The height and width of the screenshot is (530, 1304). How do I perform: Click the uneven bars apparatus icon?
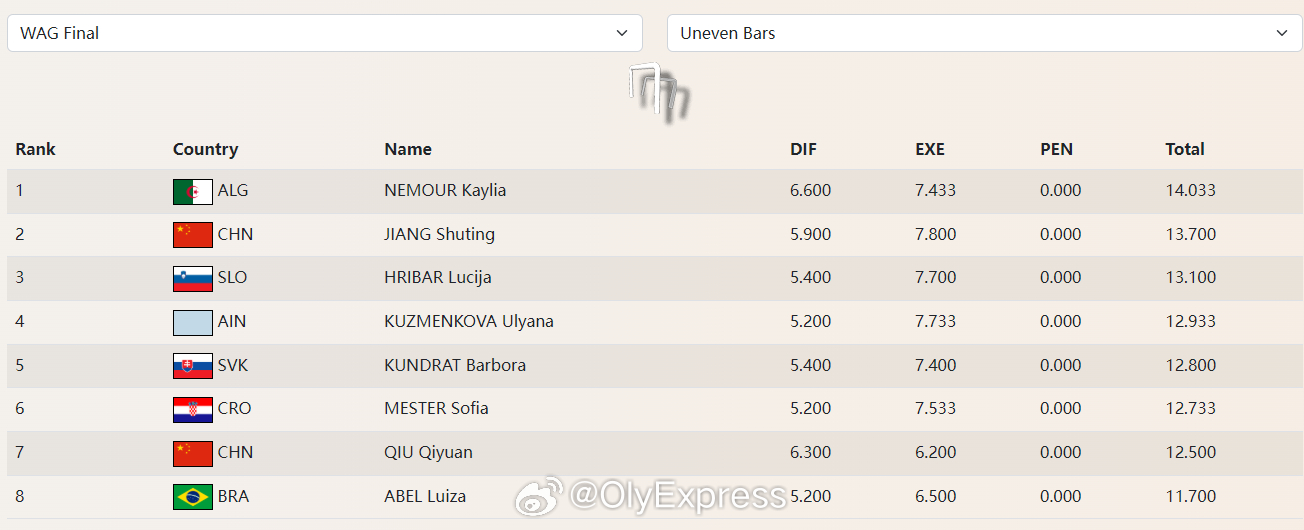coord(659,91)
